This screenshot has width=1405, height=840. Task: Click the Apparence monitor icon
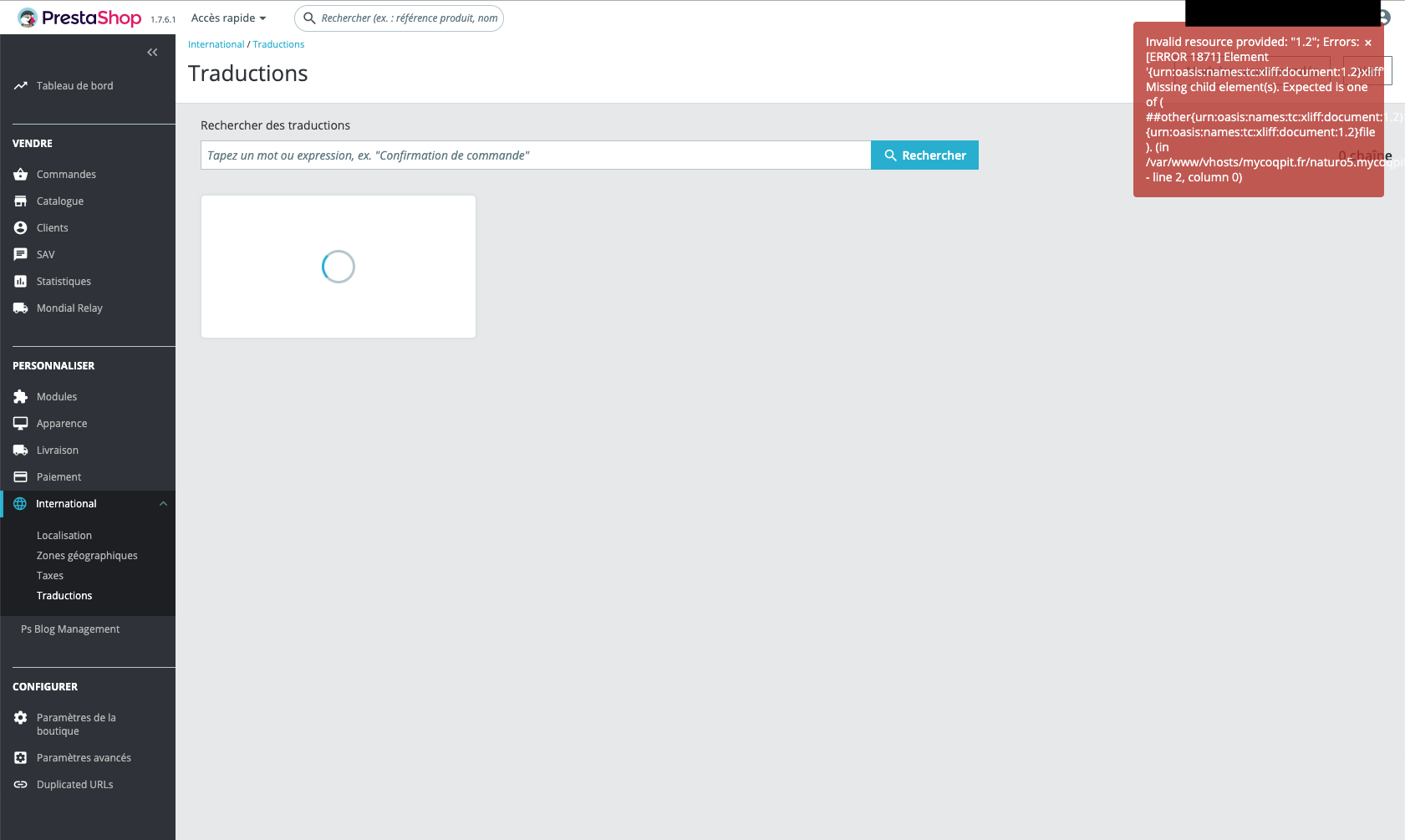tap(21, 423)
